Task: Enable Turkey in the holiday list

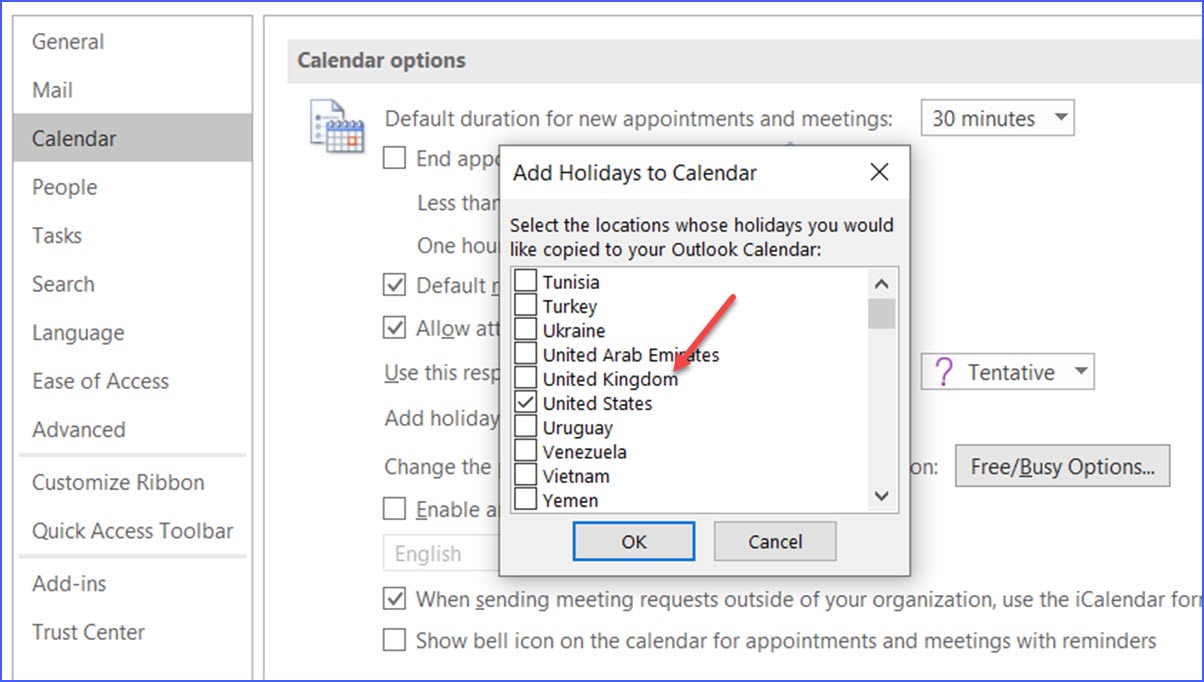Action: (x=524, y=306)
